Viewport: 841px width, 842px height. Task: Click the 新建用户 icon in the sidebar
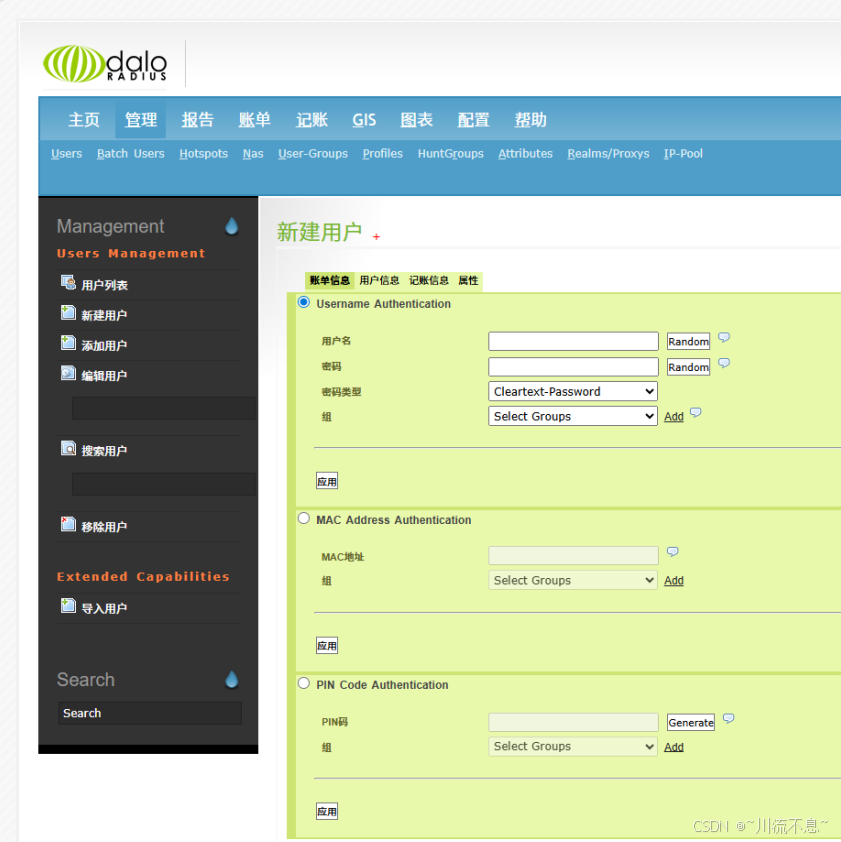[x=68, y=313]
